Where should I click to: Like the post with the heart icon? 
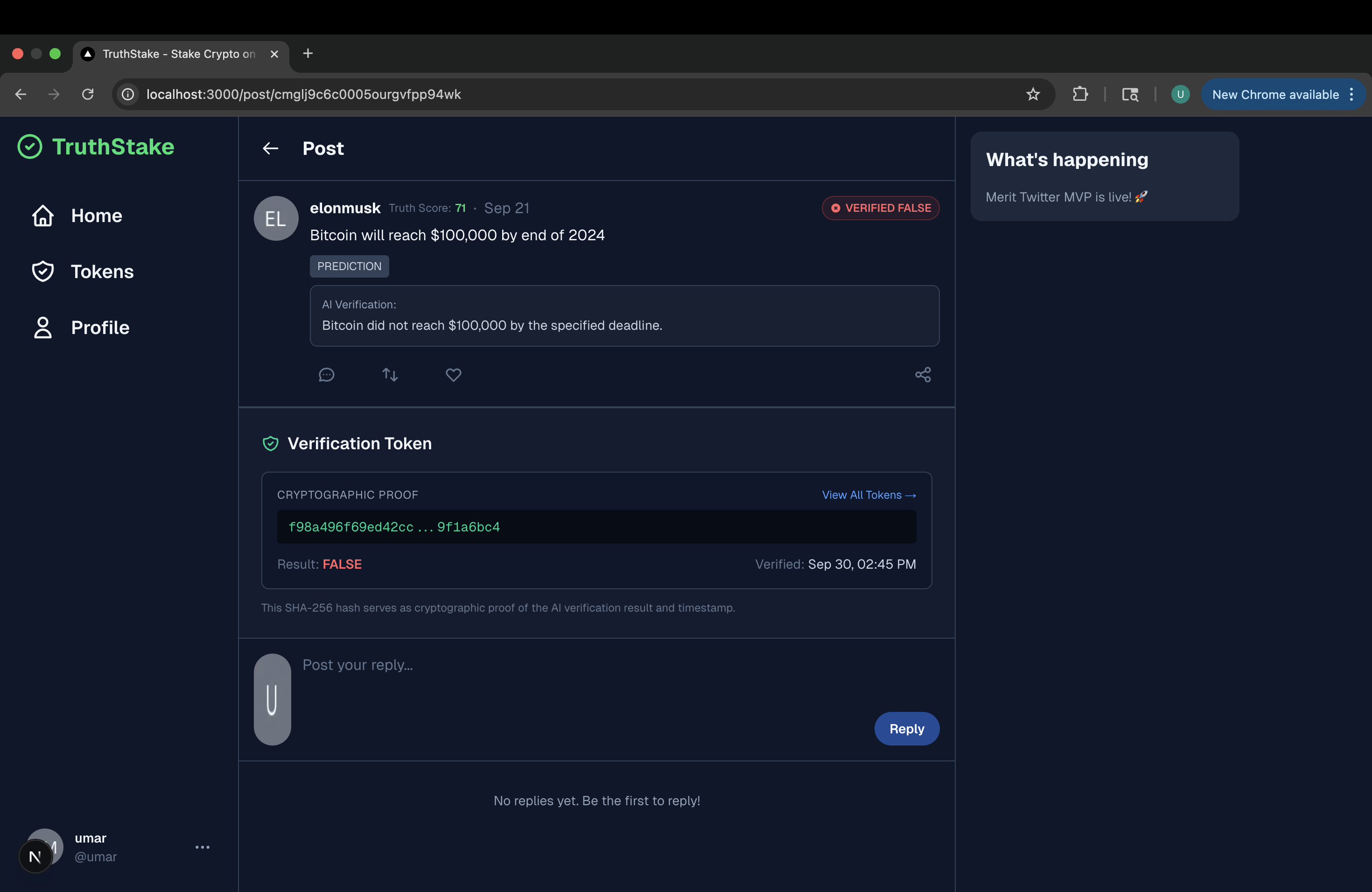[454, 375]
